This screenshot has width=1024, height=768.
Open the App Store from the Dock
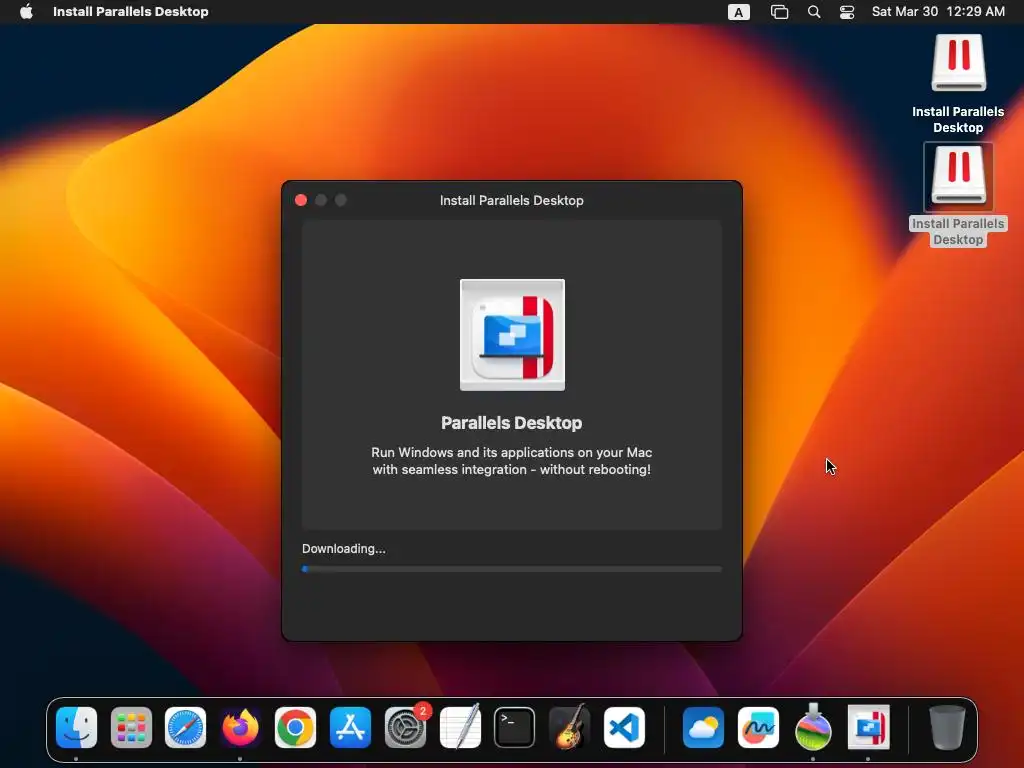[350, 727]
